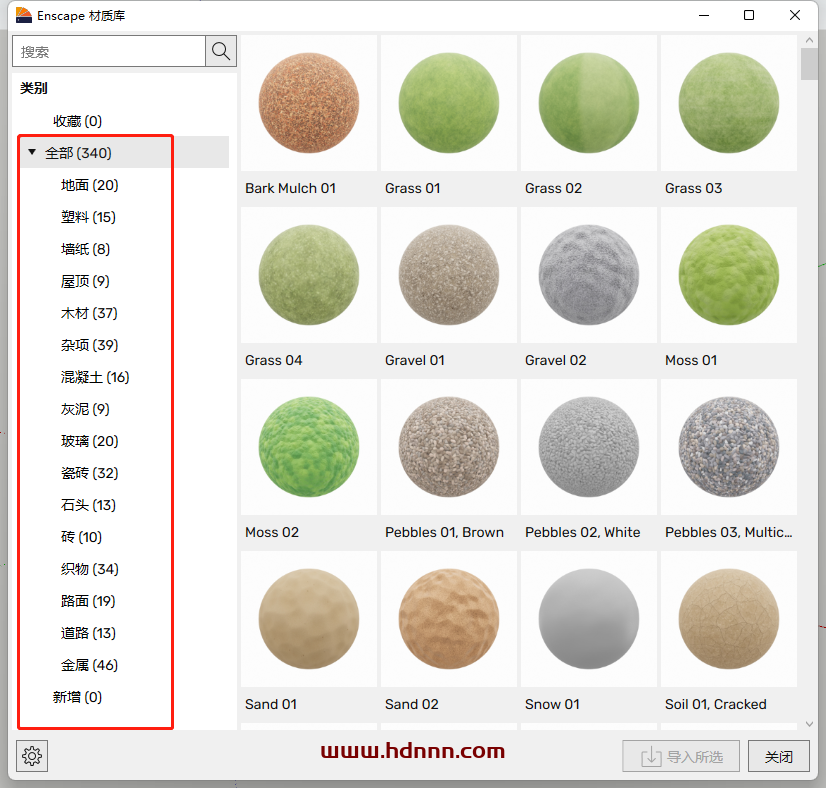826x788 pixels.
Task: Select the Sand 02 material sphere
Action: point(449,619)
